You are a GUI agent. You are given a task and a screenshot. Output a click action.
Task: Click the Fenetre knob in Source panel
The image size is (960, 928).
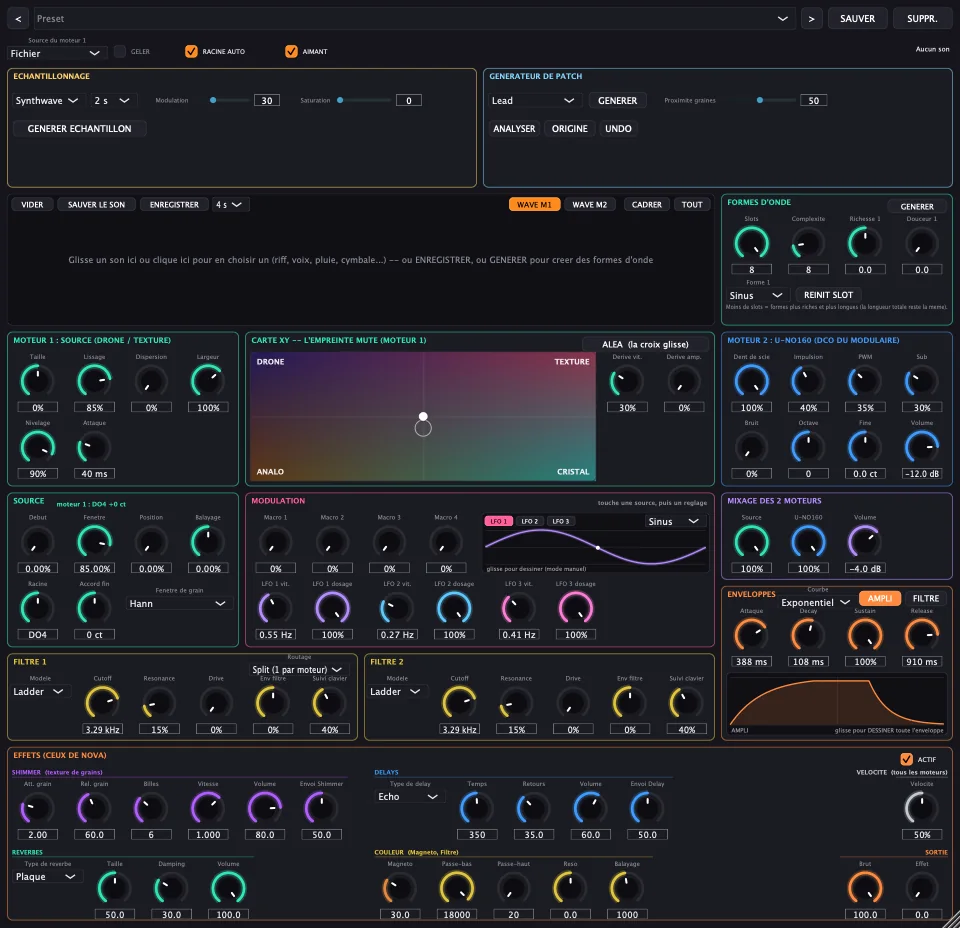(94, 542)
